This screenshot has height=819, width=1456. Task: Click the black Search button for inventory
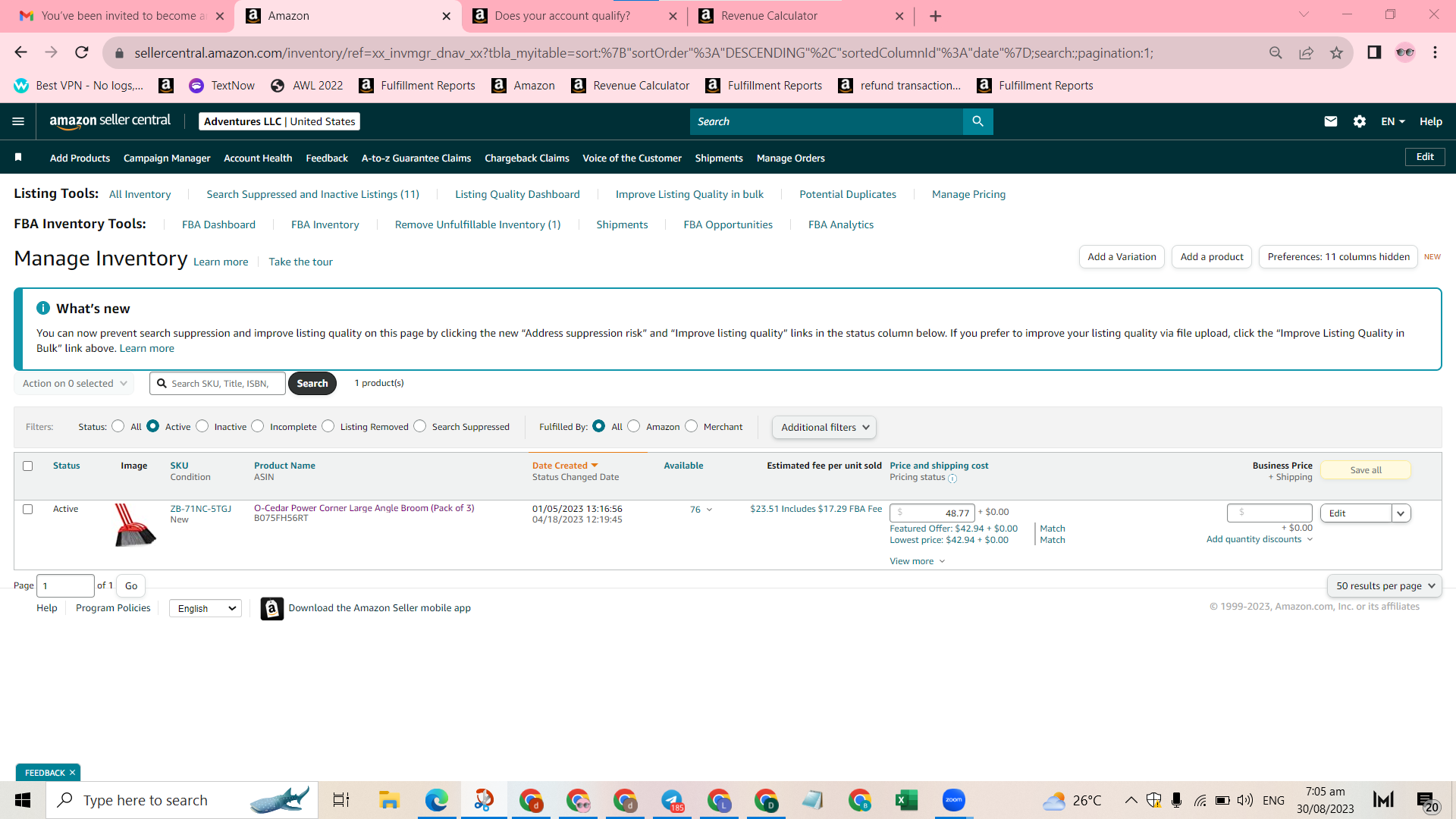[312, 384]
